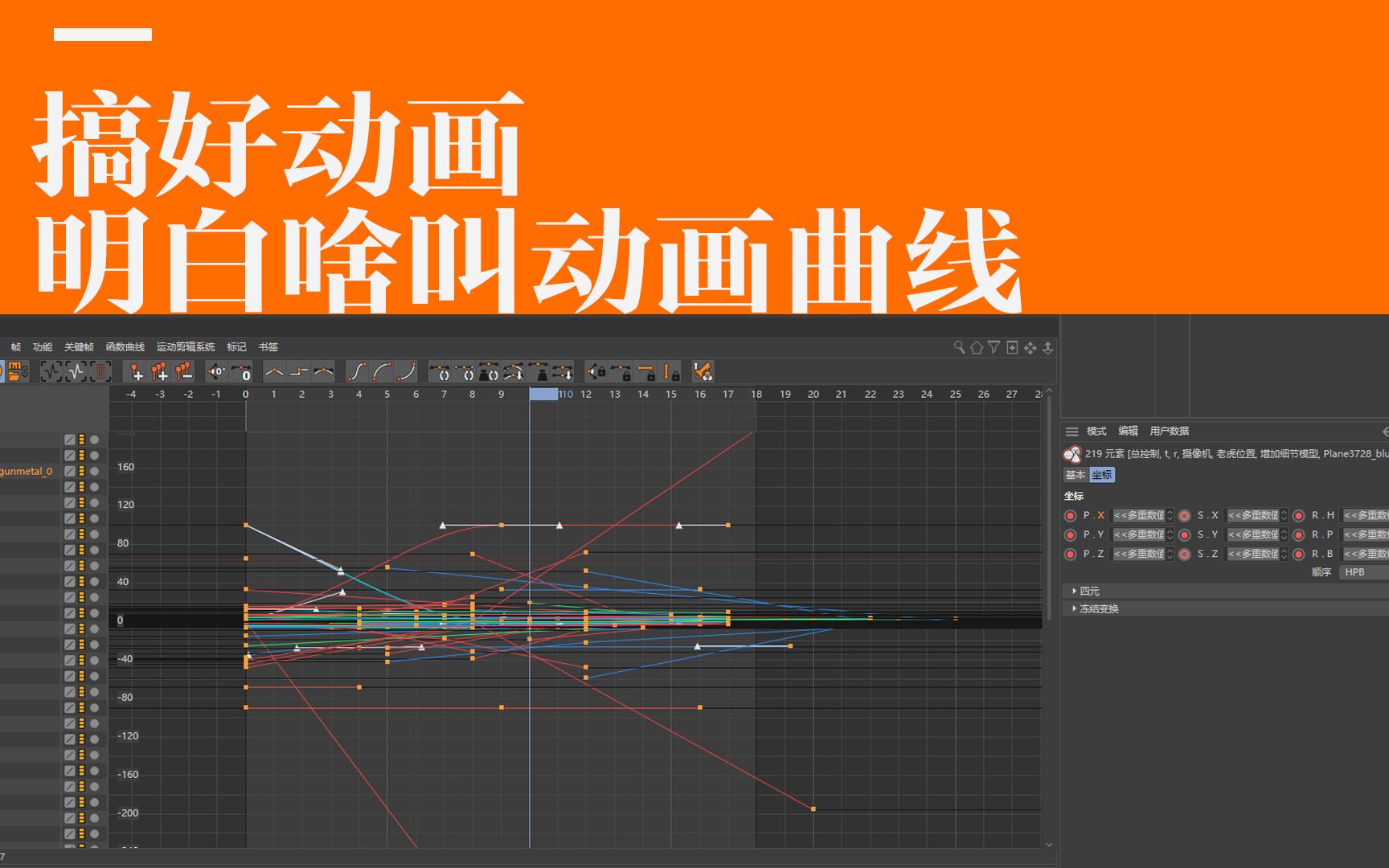Viewport: 1389px width, 868px height.
Task: Toggle a checkbox beside the gunmetal_0 track
Action: point(69,472)
